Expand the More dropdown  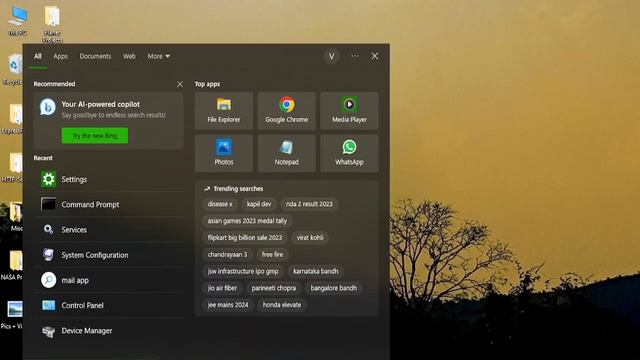click(158, 56)
